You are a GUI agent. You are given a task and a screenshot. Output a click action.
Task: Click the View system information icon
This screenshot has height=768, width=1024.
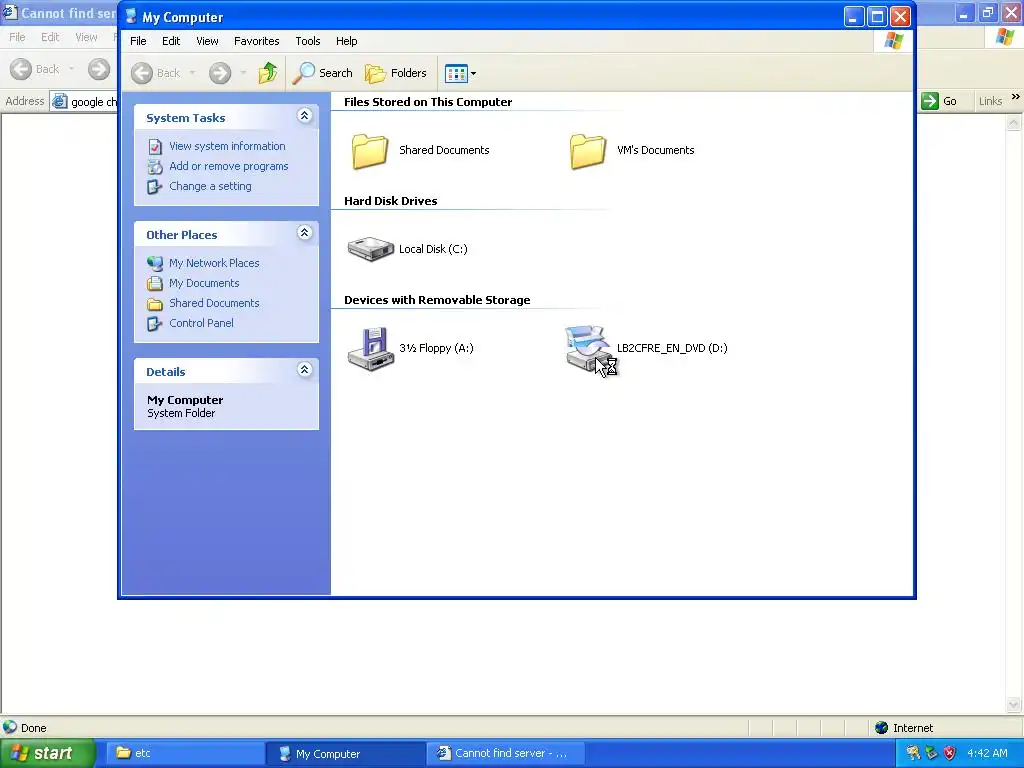(x=155, y=146)
